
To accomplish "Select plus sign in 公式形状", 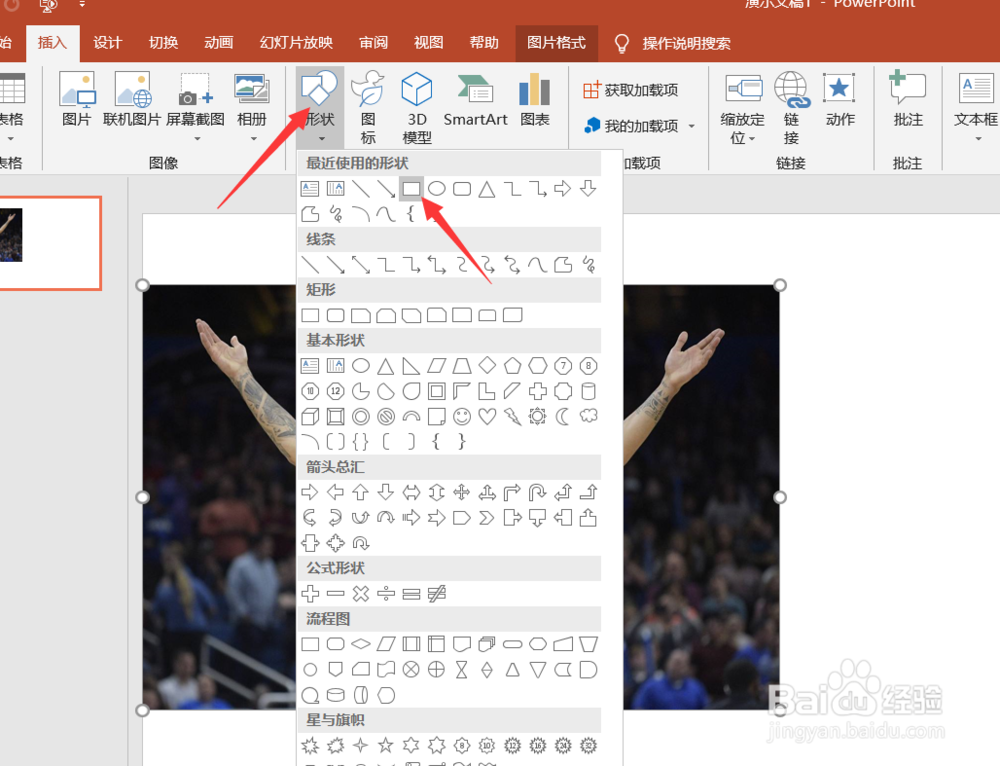I will 311,594.
